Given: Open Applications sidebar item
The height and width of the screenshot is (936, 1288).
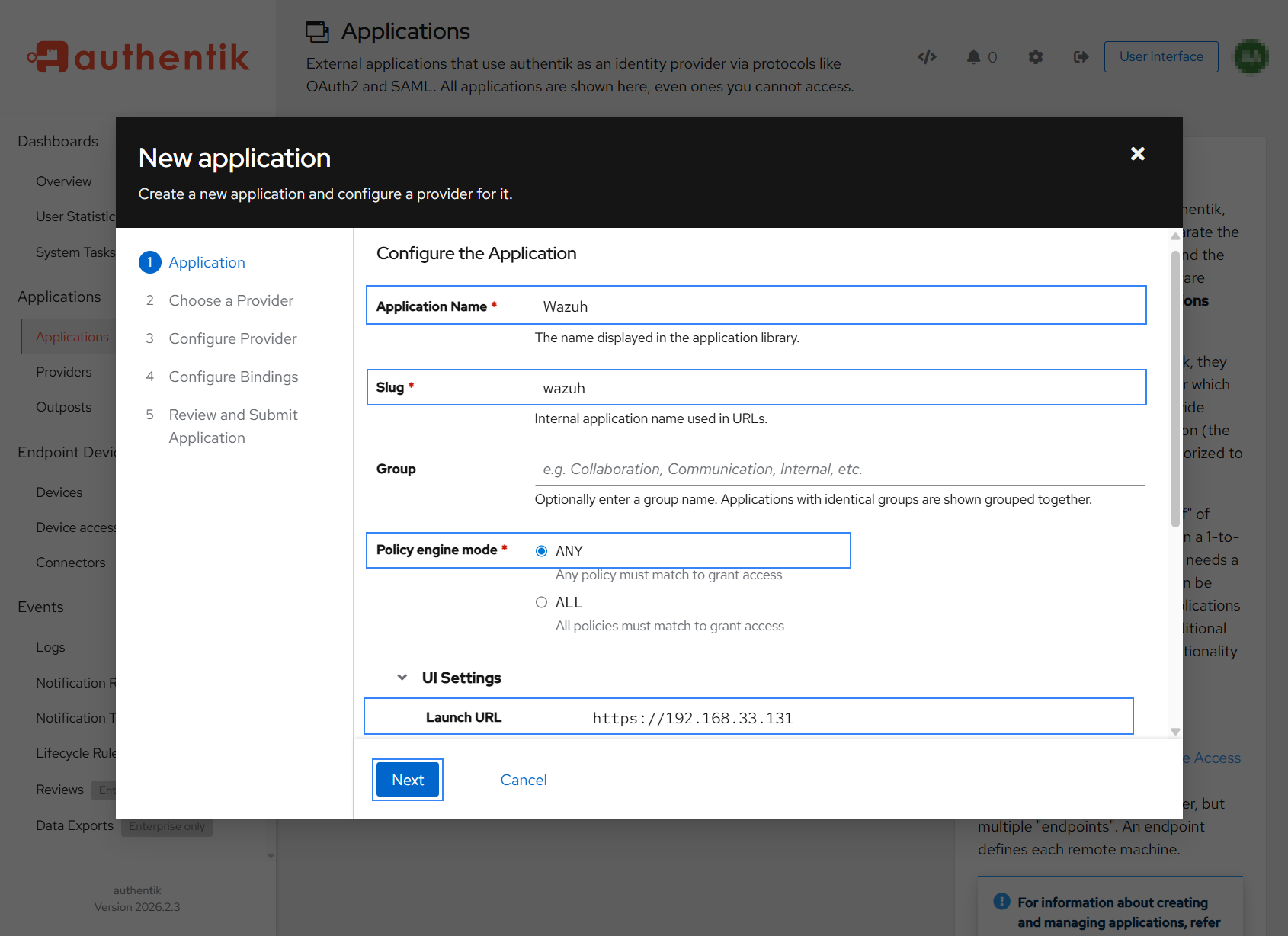Looking at the screenshot, I should click(x=72, y=337).
